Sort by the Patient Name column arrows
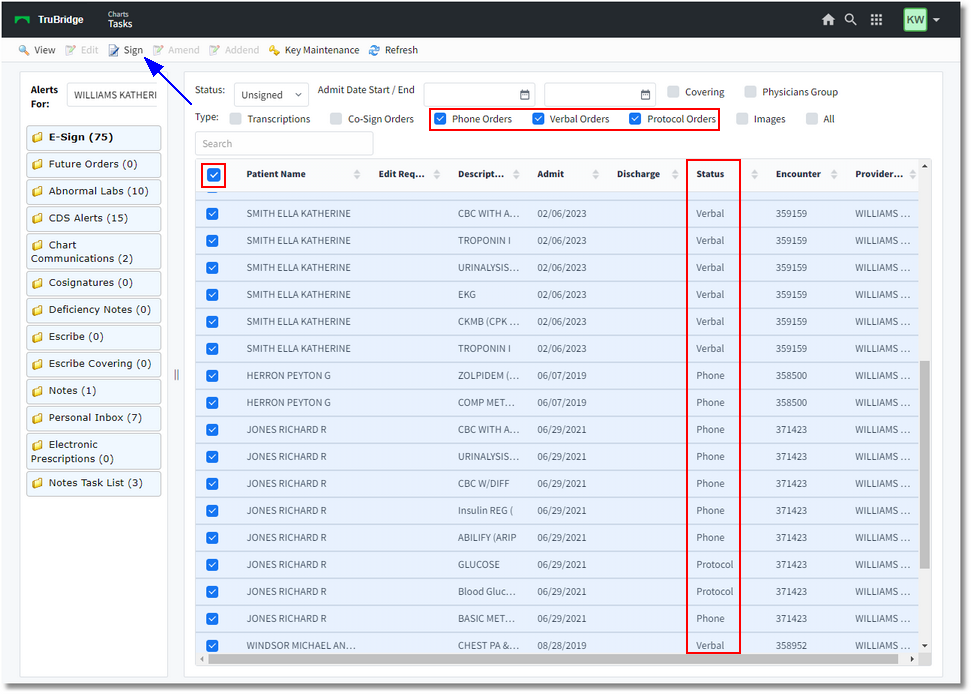 tap(357, 175)
